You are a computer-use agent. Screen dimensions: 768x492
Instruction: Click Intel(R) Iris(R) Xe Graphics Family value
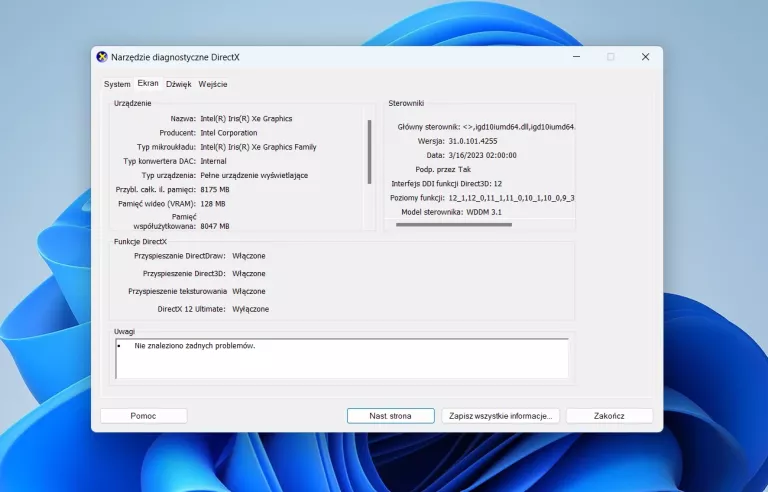259,147
